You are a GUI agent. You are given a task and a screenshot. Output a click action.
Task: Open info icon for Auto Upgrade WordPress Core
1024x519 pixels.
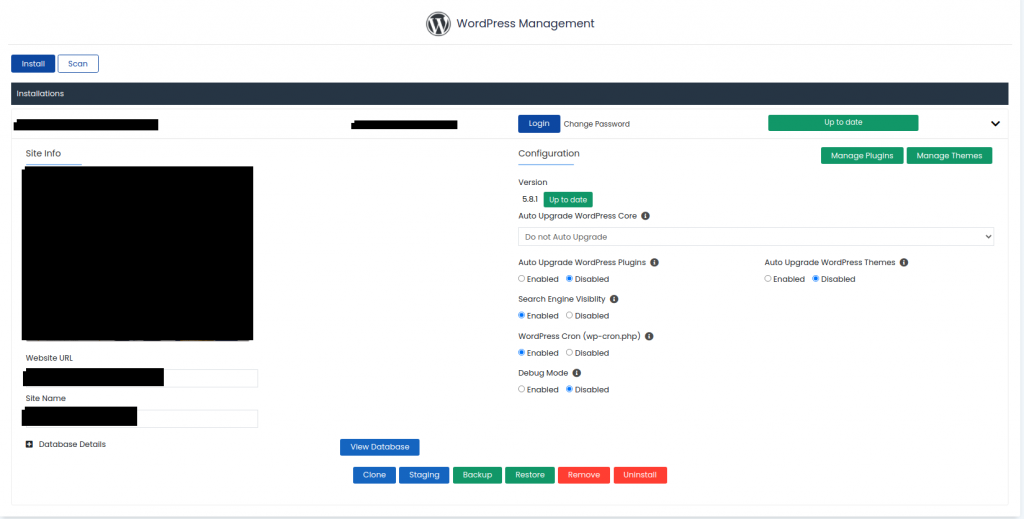coord(645,216)
